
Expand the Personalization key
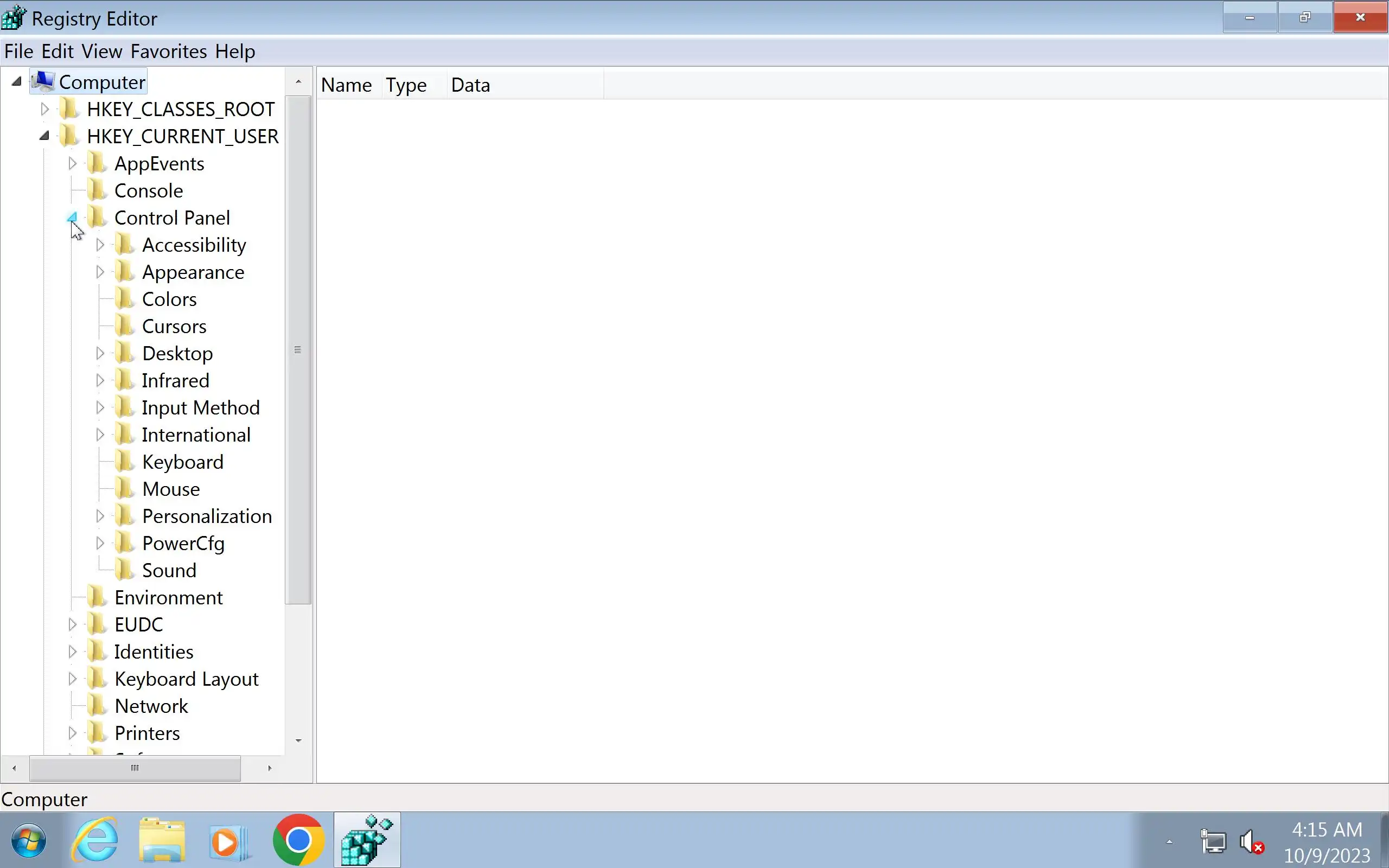(100, 516)
